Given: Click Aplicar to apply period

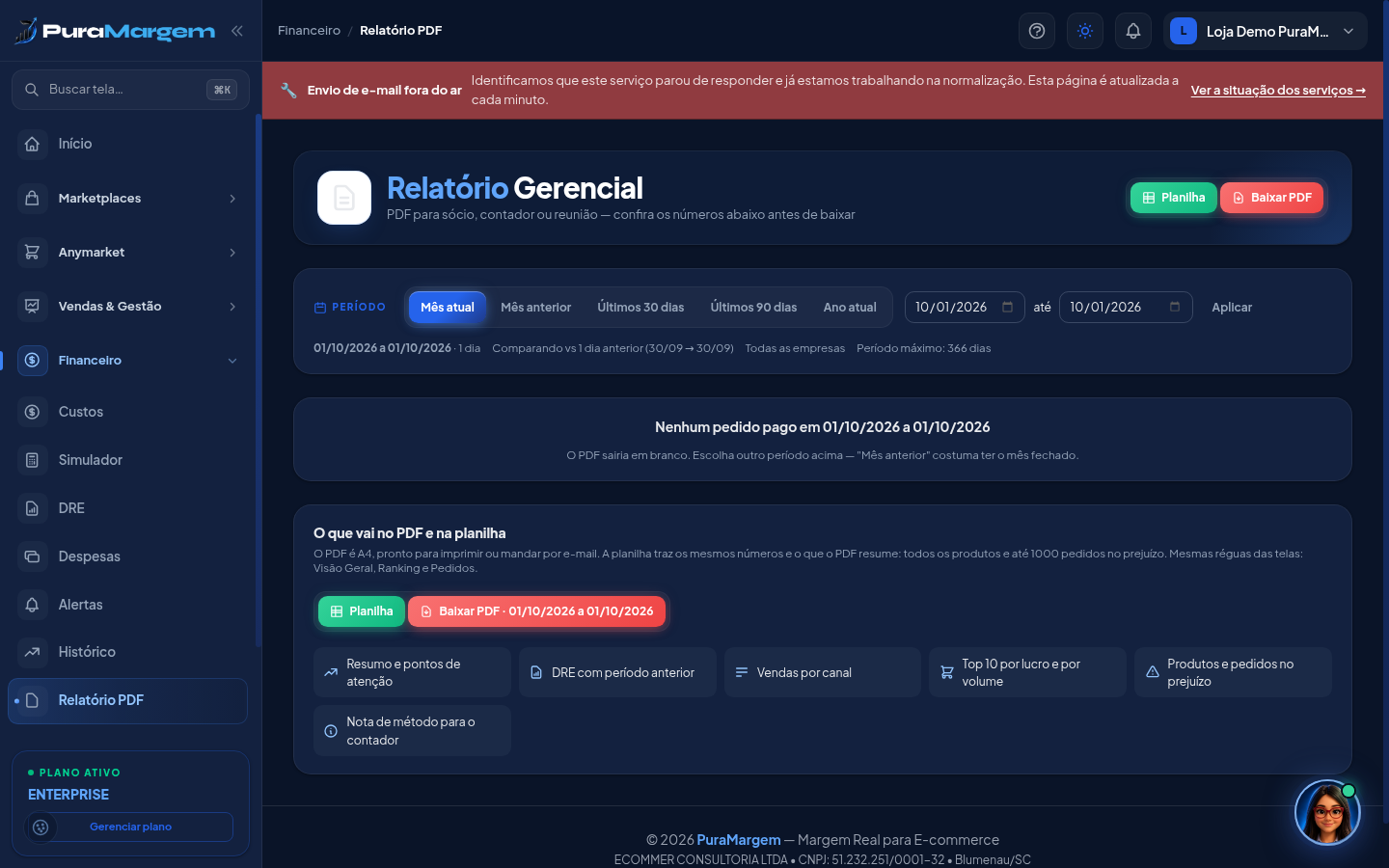Looking at the screenshot, I should click(x=1232, y=308).
